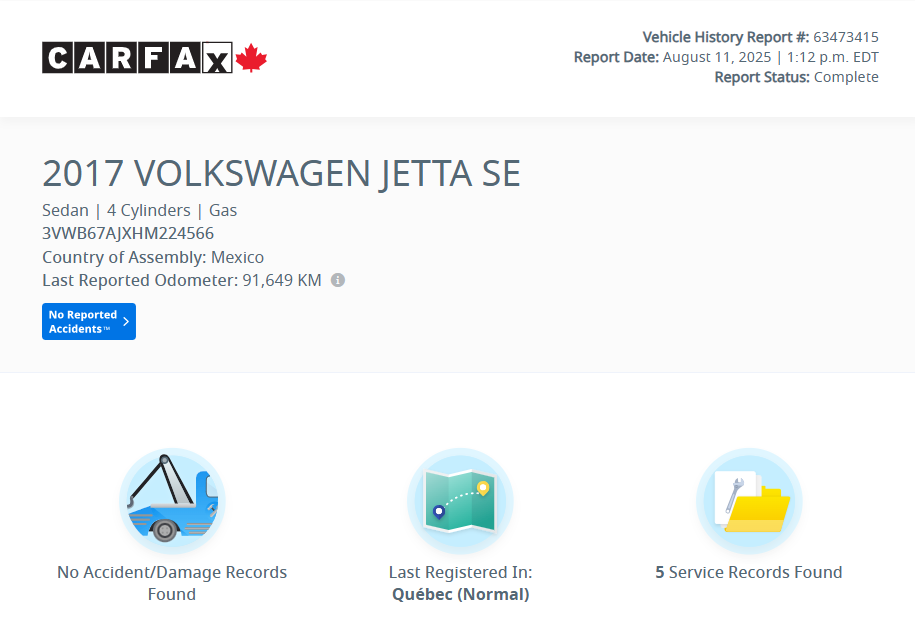Open Last Registered In label
This screenshot has width=915, height=626.
click(460, 572)
